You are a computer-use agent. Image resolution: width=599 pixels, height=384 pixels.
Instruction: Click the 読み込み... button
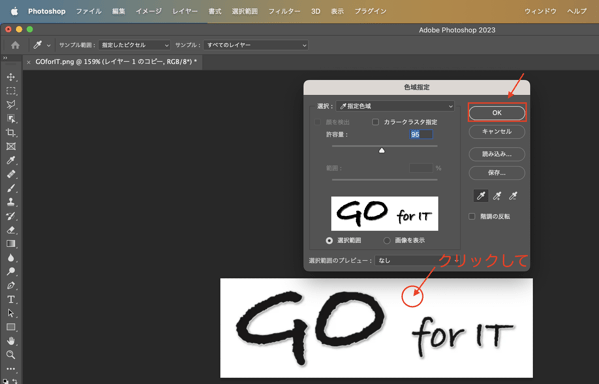pyautogui.click(x=497, y=154)
